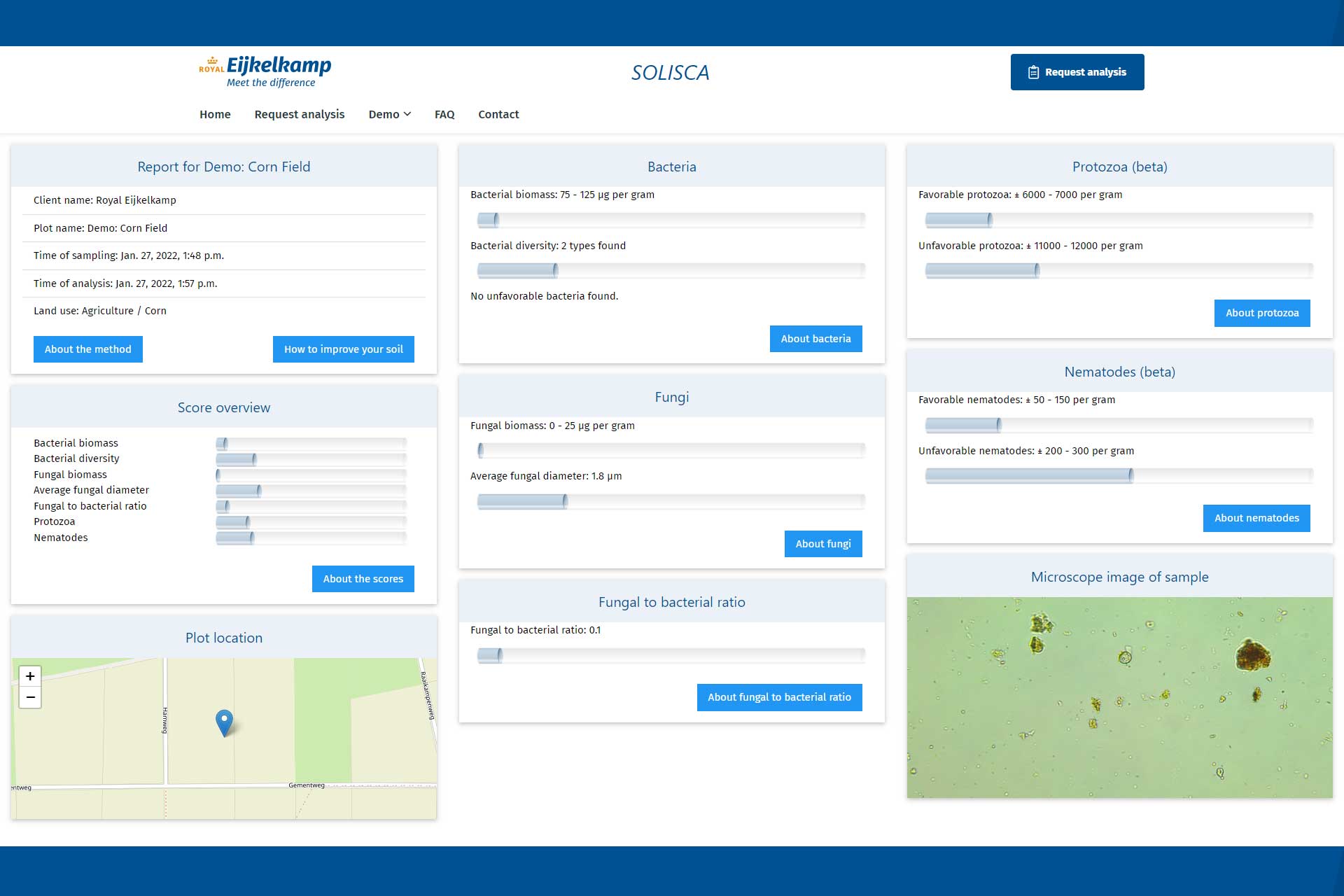Click the map zoom out minus icon
This screenshot has height=896, width=1344.
click(30, 697)
